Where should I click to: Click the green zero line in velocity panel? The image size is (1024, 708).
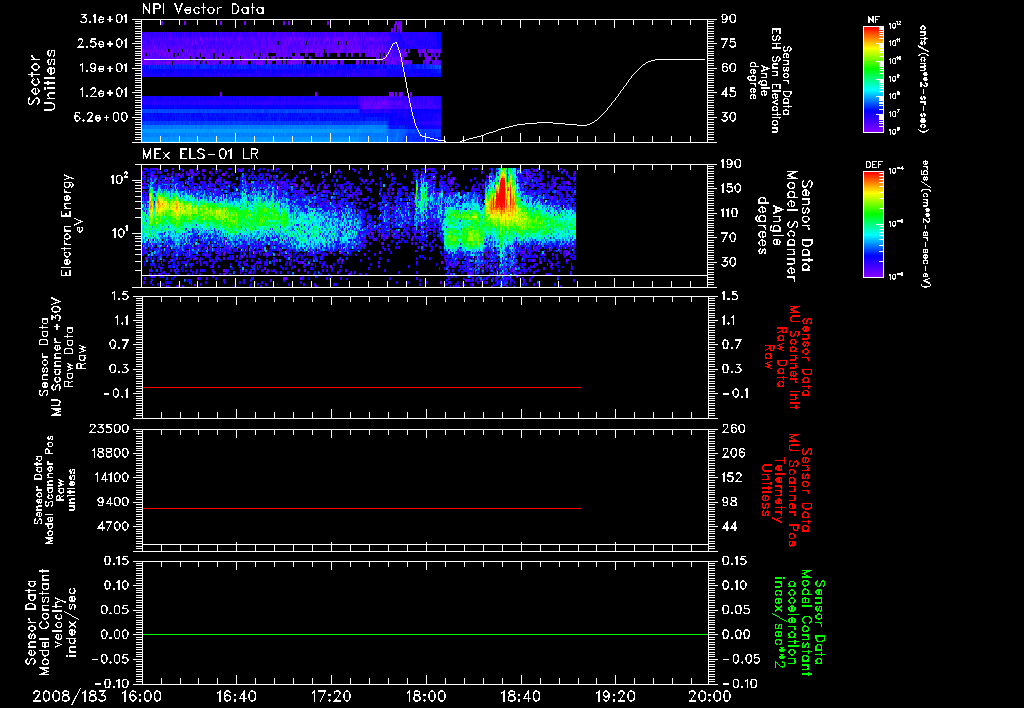[x=425, y=634]
